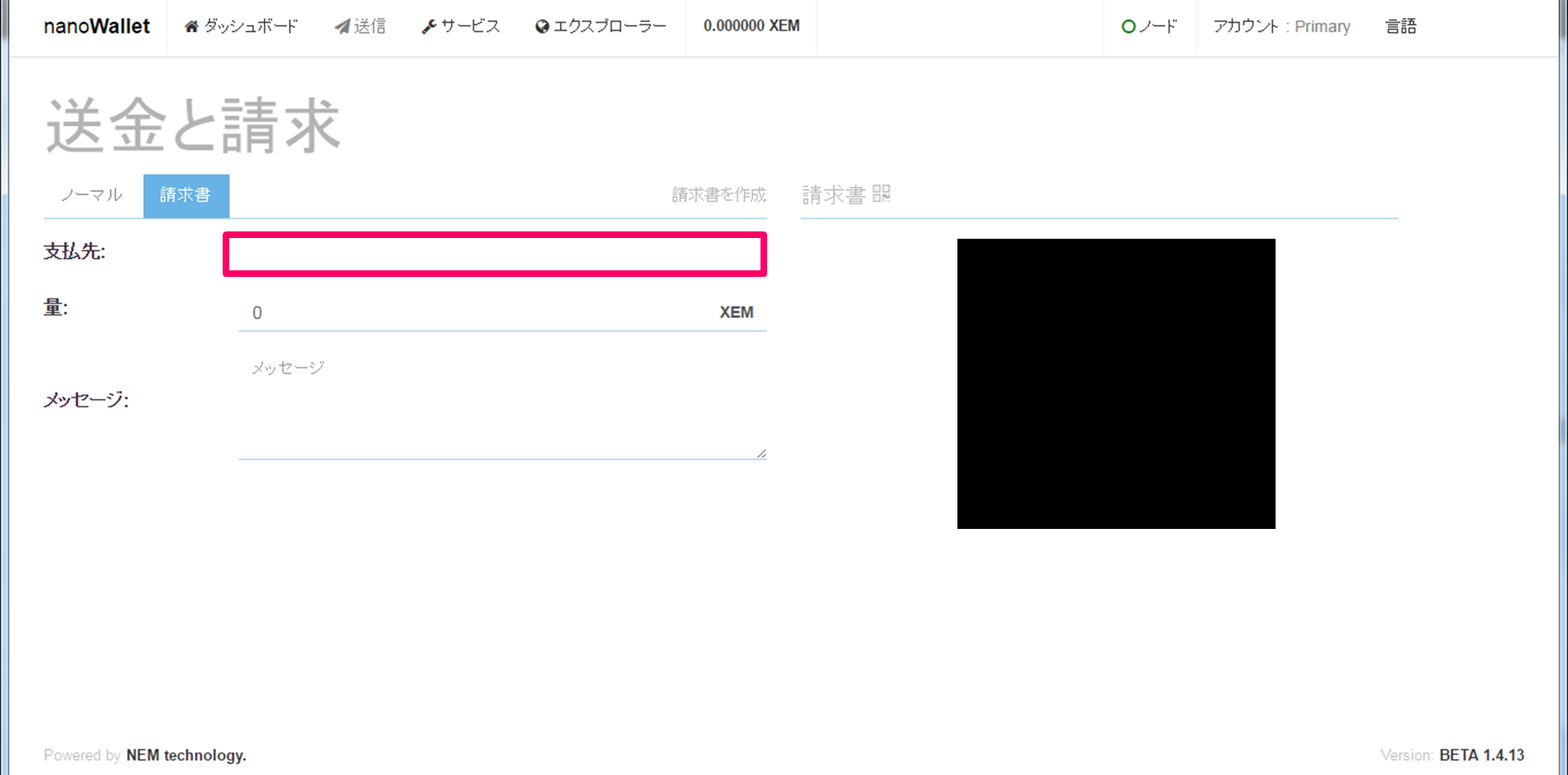Viewport: 1568px width, 775px height.
Task: Expand the アカウント : Primary dropdown
Action: click(x=1281, y=26)
